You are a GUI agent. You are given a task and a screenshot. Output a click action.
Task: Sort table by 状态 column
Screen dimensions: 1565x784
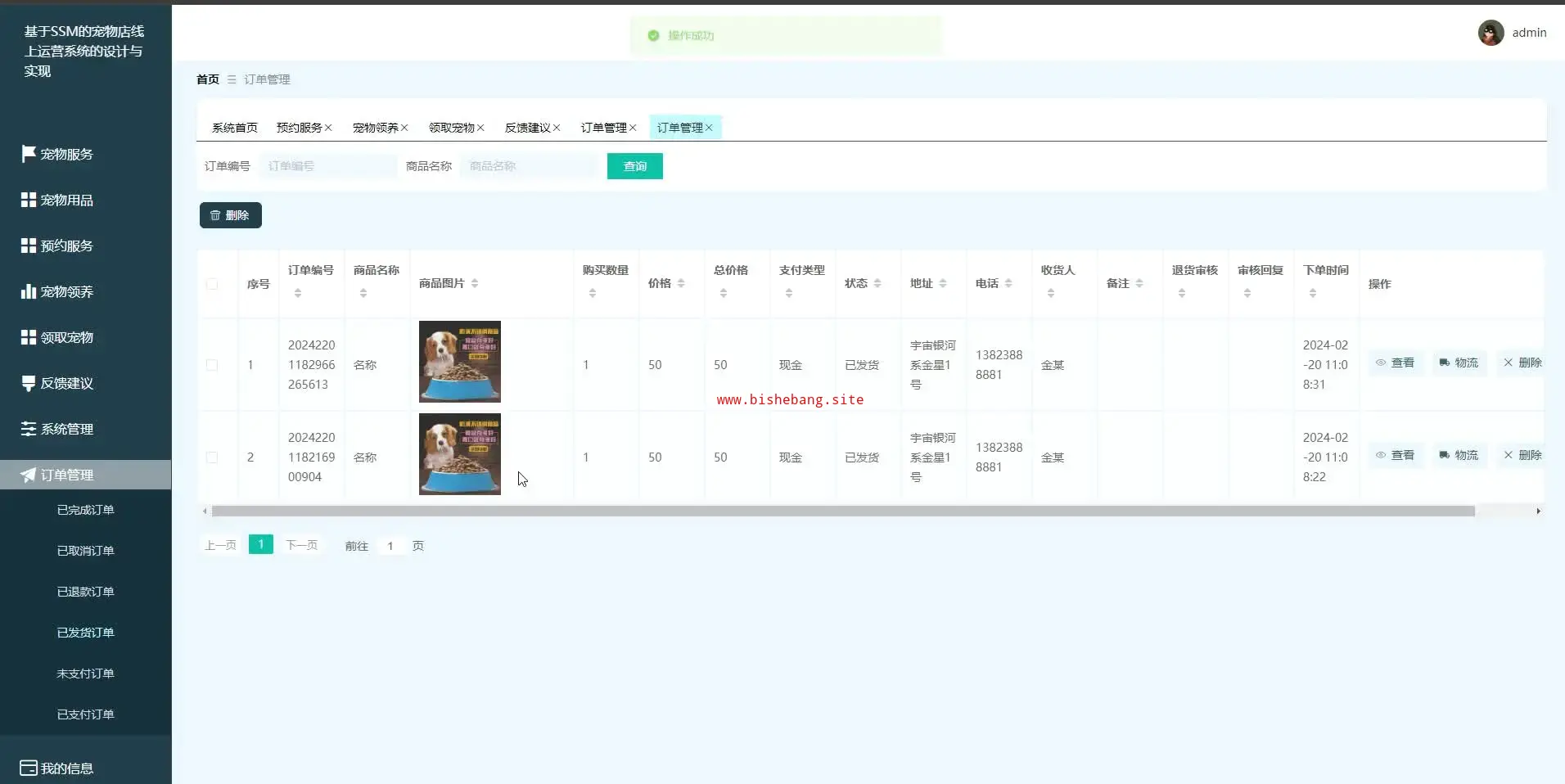click(x=877, y=283)
